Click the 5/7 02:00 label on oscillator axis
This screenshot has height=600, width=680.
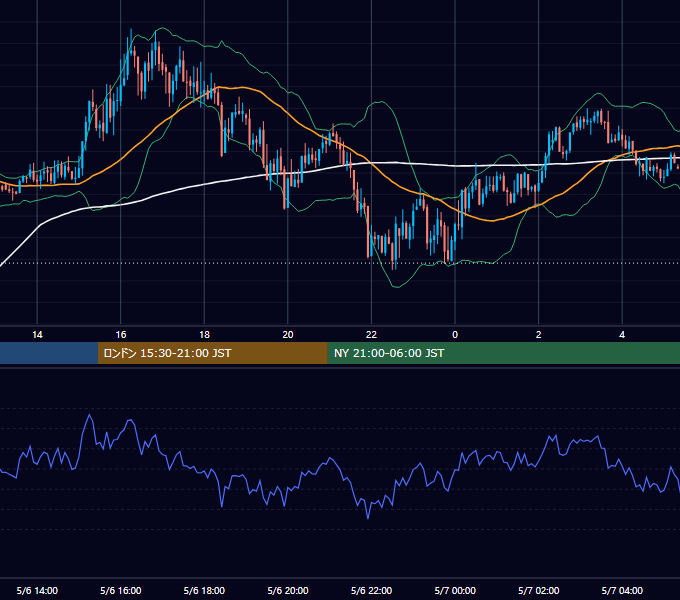(539, 590)
